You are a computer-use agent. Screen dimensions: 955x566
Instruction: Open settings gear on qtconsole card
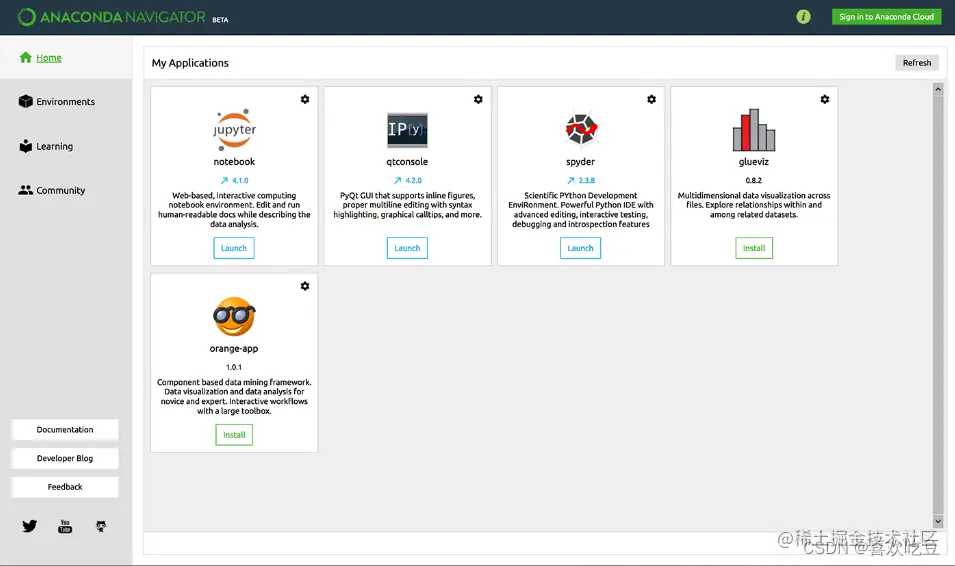478,99
